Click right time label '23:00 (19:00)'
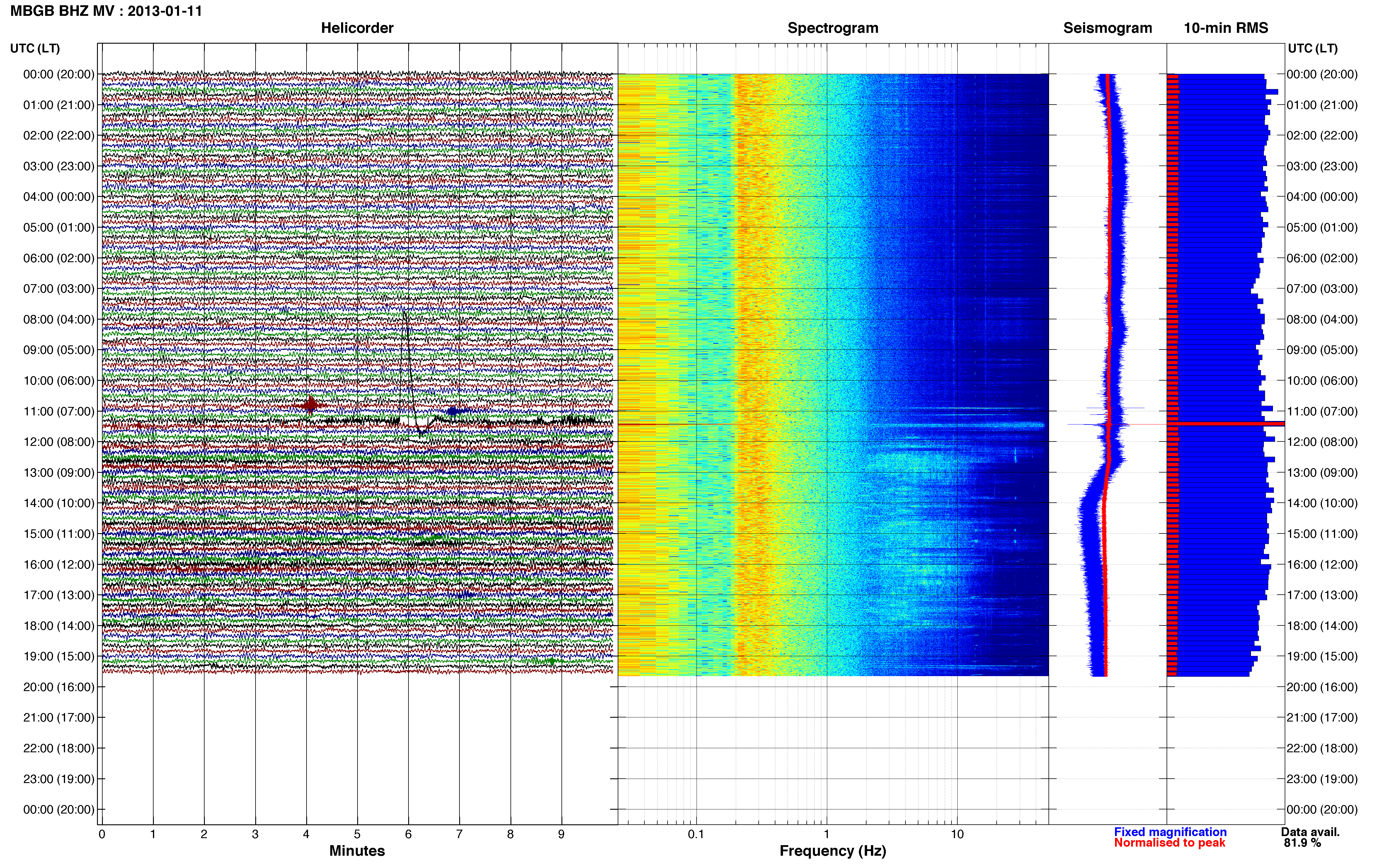This screenshot has width=1389, height=868. [x=1322, y=779]
